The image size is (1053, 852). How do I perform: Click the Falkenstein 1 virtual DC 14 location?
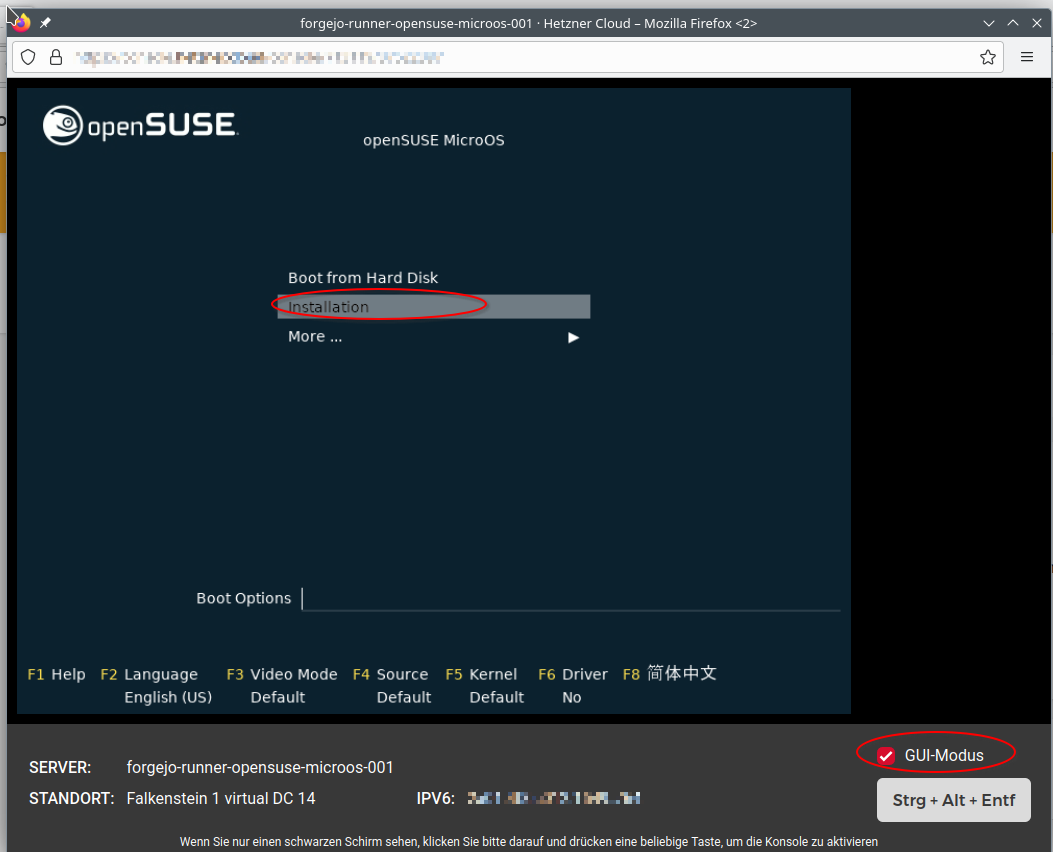(221, 798)
